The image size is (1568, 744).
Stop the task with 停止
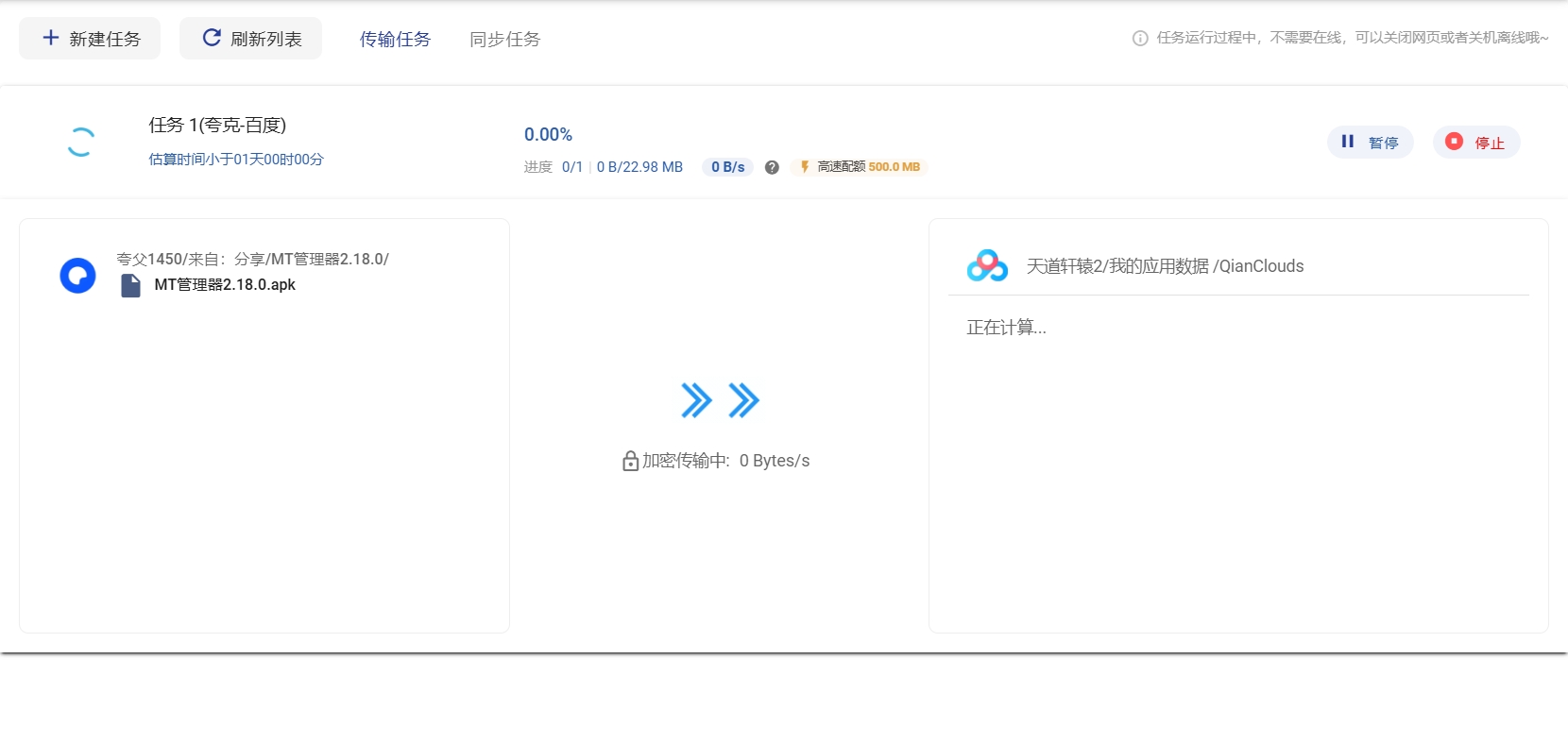[1476, 142]
